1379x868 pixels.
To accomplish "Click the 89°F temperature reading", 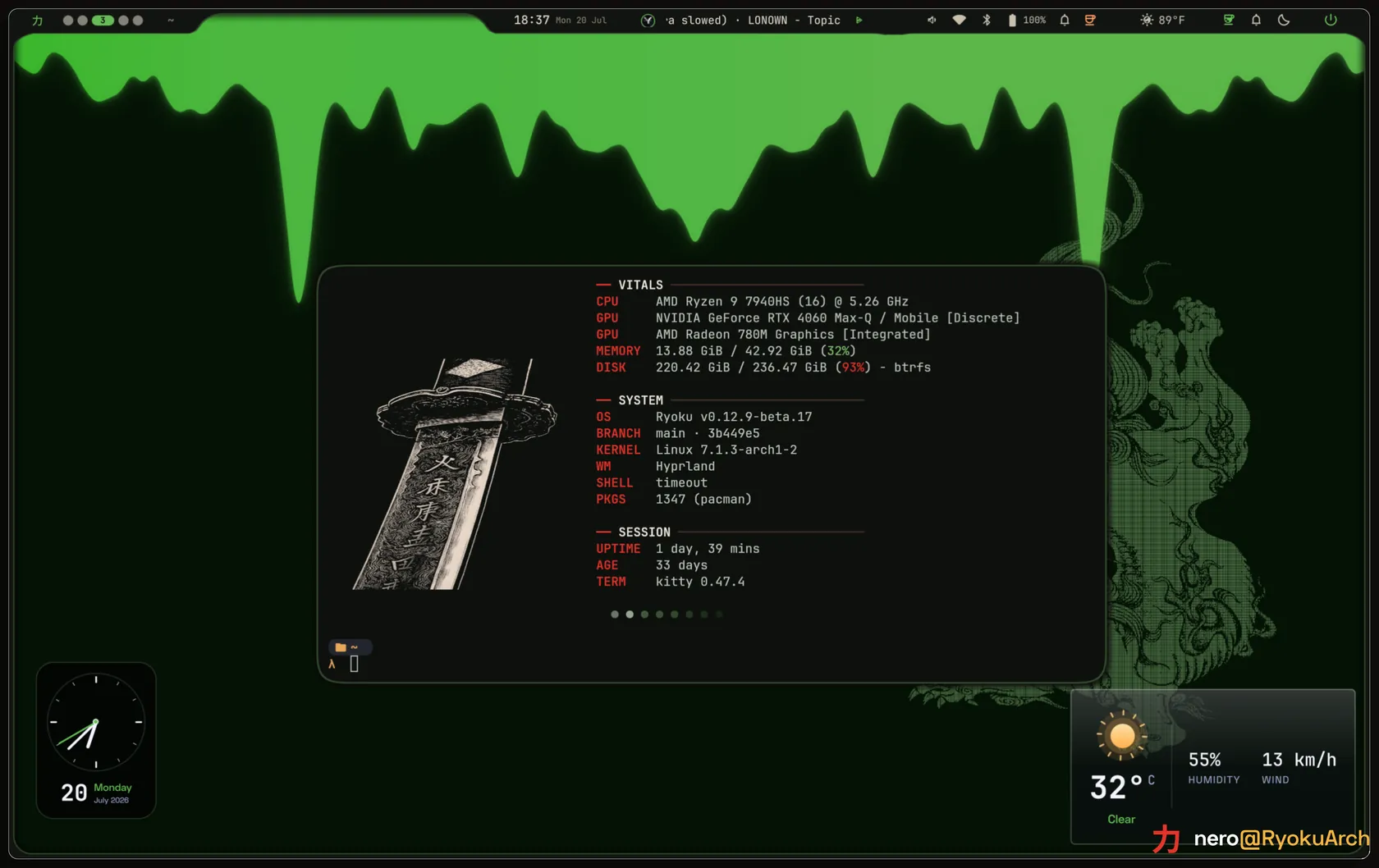I will coord(1171,21).
